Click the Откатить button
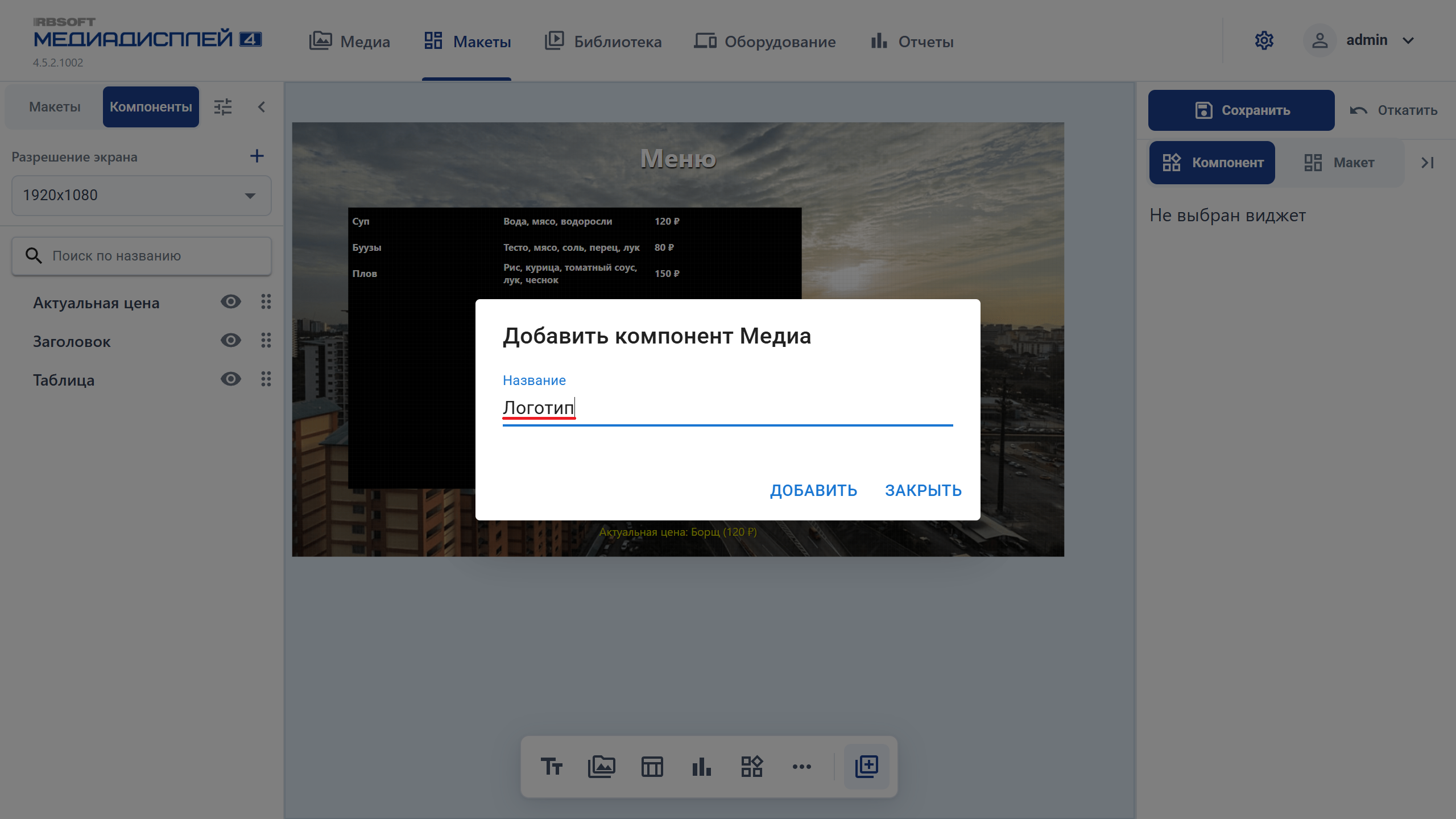The height and width of the screenshot is (819, 1456). pos(1393,110)
